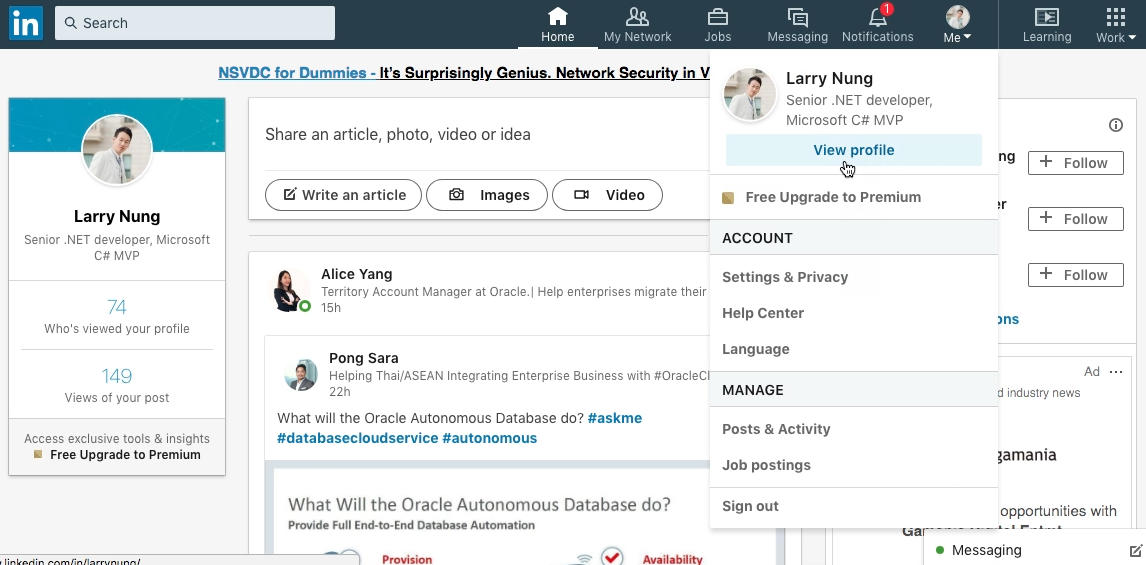Focus the Search box
Screen dimensions: 1146x565
coord(195,23)
